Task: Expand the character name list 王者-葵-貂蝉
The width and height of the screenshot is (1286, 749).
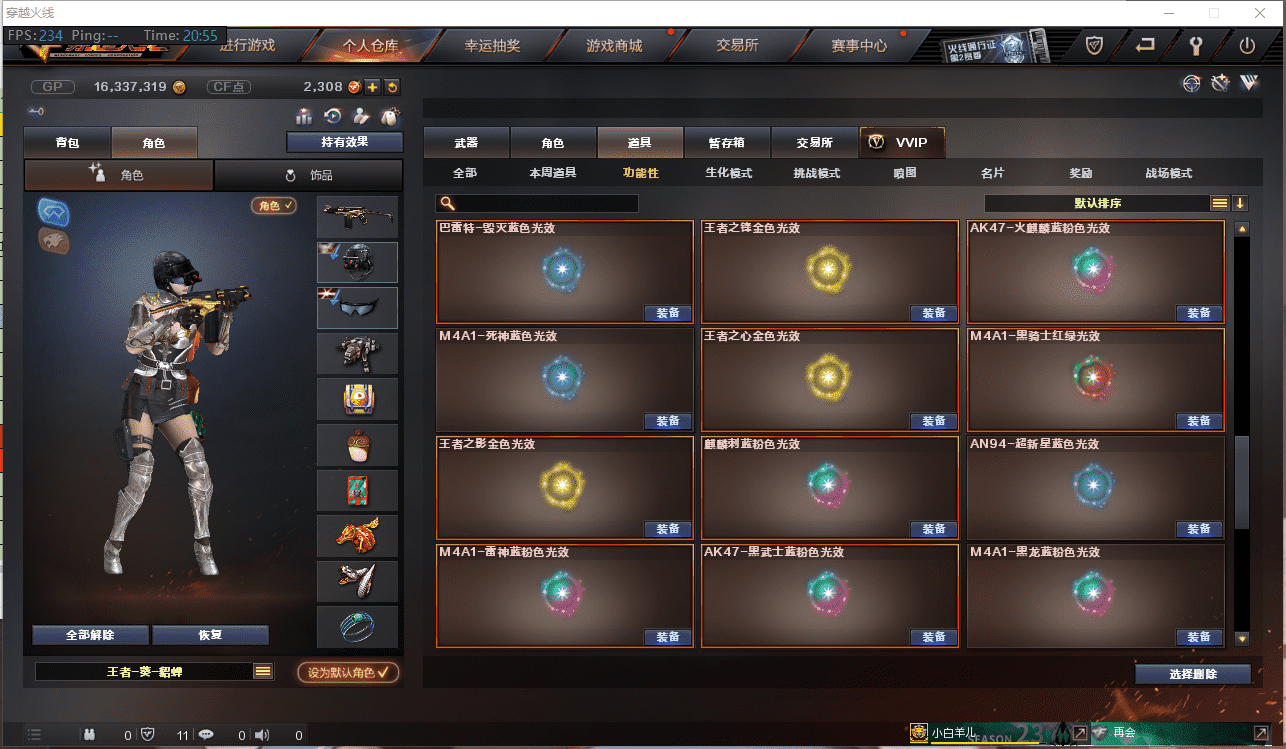Action: [263, 672]
